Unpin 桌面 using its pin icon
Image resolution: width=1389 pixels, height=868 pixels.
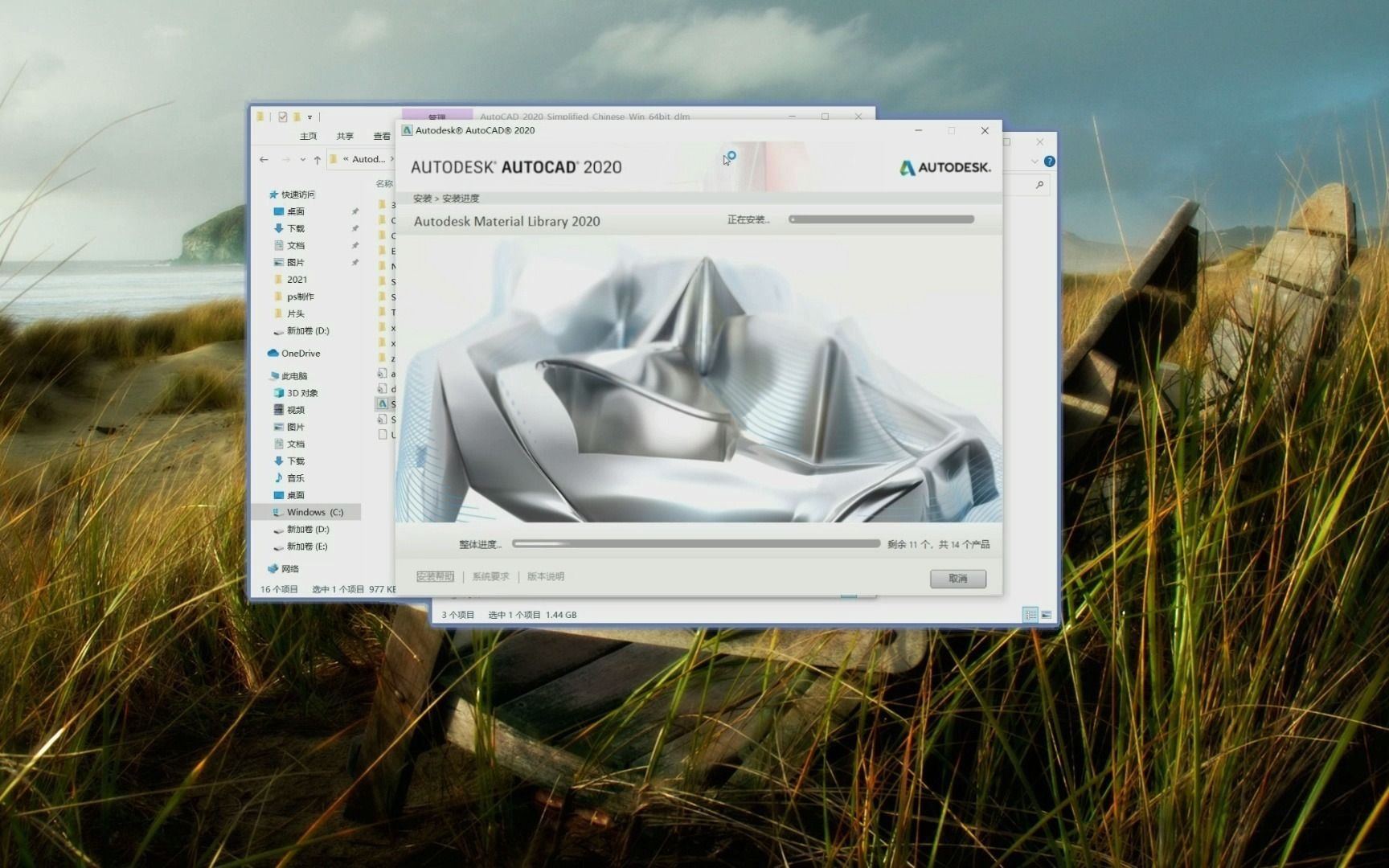[x=354, y=211]
